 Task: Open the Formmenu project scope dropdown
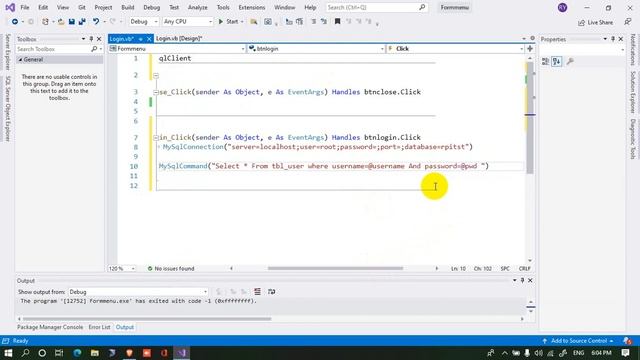(177, 49)
